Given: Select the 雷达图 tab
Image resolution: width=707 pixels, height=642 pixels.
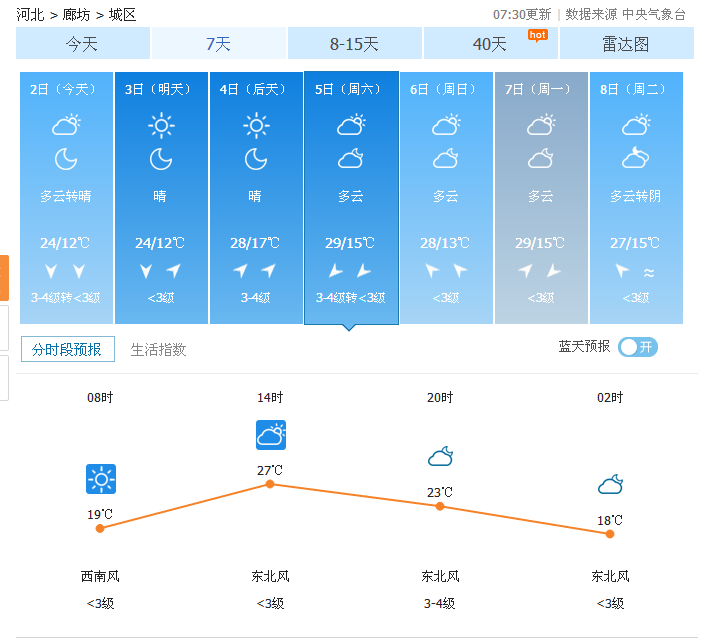Looking at the screenshot, I should pos(626,44).
